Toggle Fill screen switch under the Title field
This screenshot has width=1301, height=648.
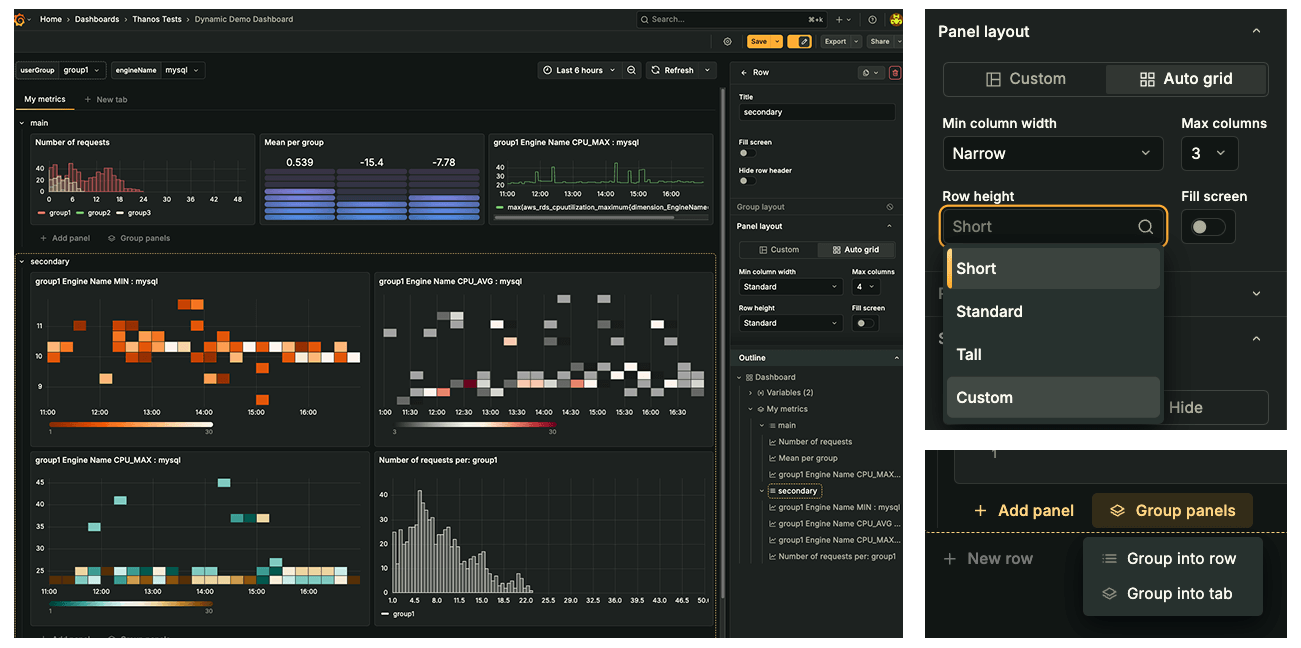click(744, 154)
